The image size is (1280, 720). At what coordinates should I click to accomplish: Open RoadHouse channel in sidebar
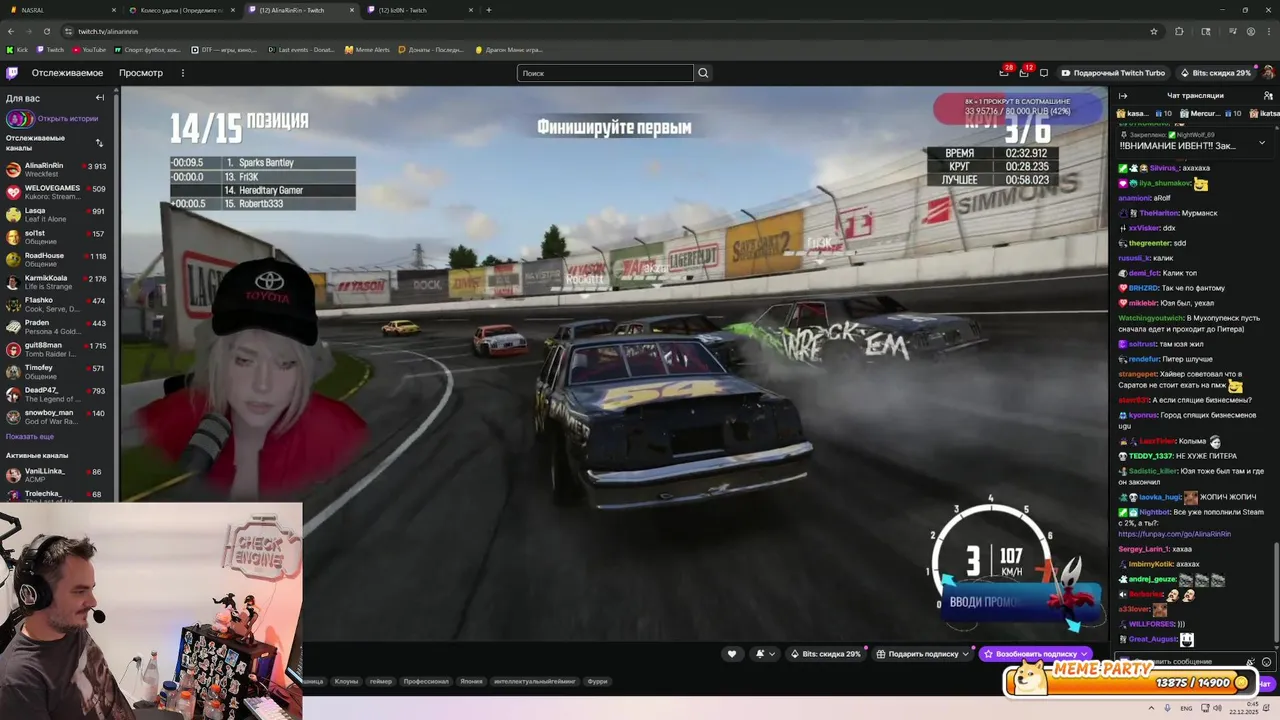(x=58, y=260)
